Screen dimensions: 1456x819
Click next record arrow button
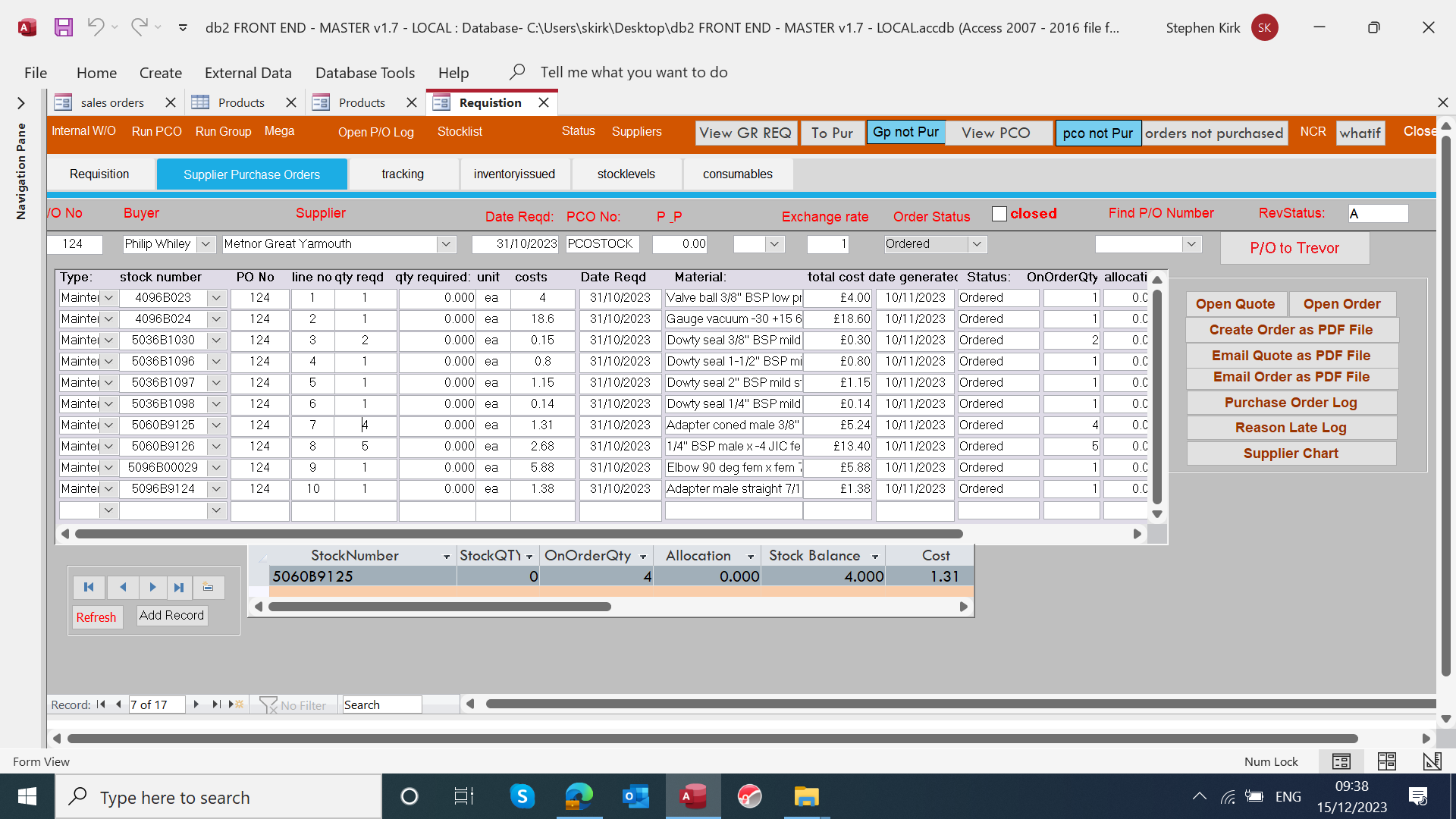[152, 587]
